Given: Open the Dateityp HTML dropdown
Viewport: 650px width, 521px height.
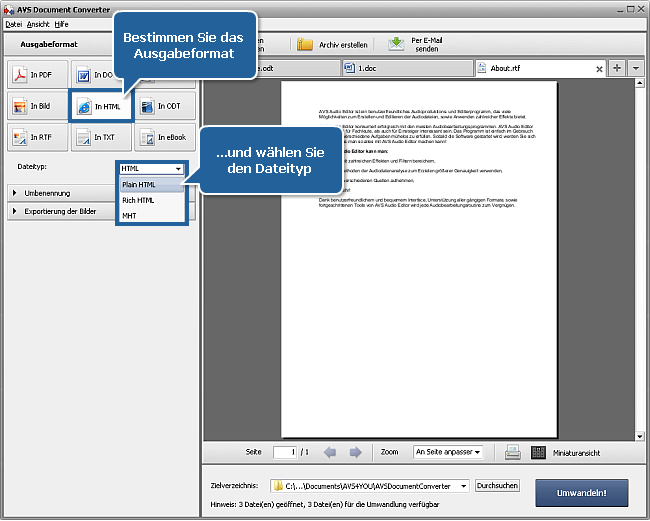Looking at the screenshot, I should pyautogui.click(x=151, y=169).
